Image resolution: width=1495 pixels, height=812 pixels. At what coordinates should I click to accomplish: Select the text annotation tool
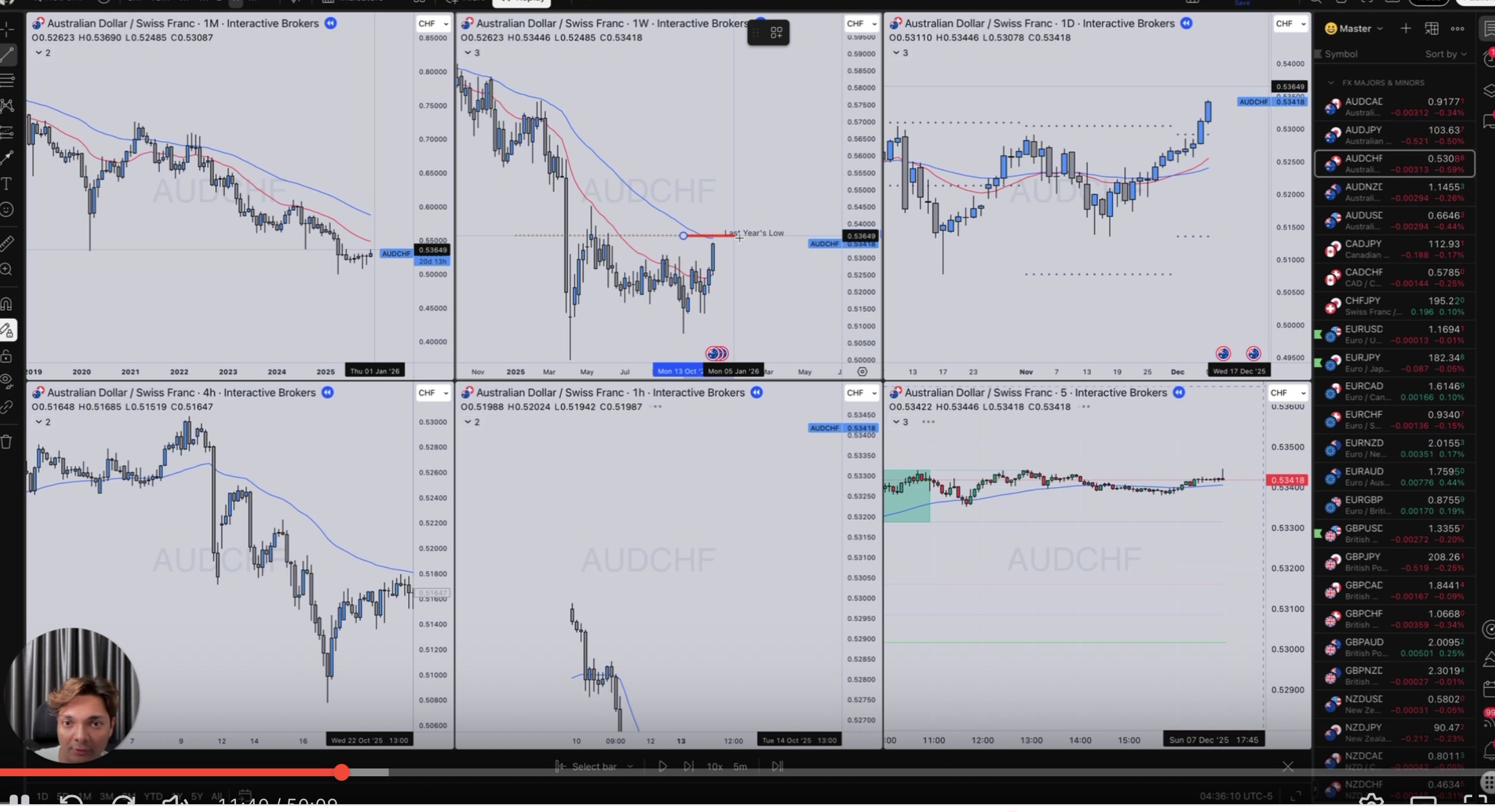pos(8,184)
